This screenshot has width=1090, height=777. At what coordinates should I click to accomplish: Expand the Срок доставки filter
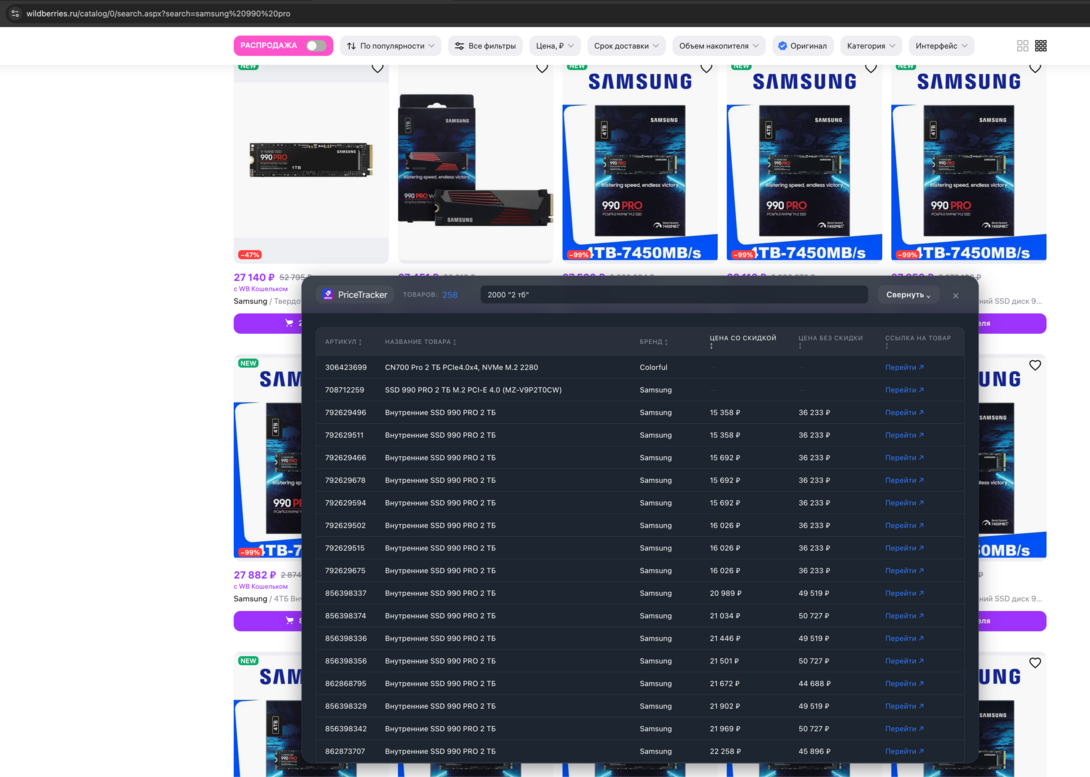tap(626, 46)
